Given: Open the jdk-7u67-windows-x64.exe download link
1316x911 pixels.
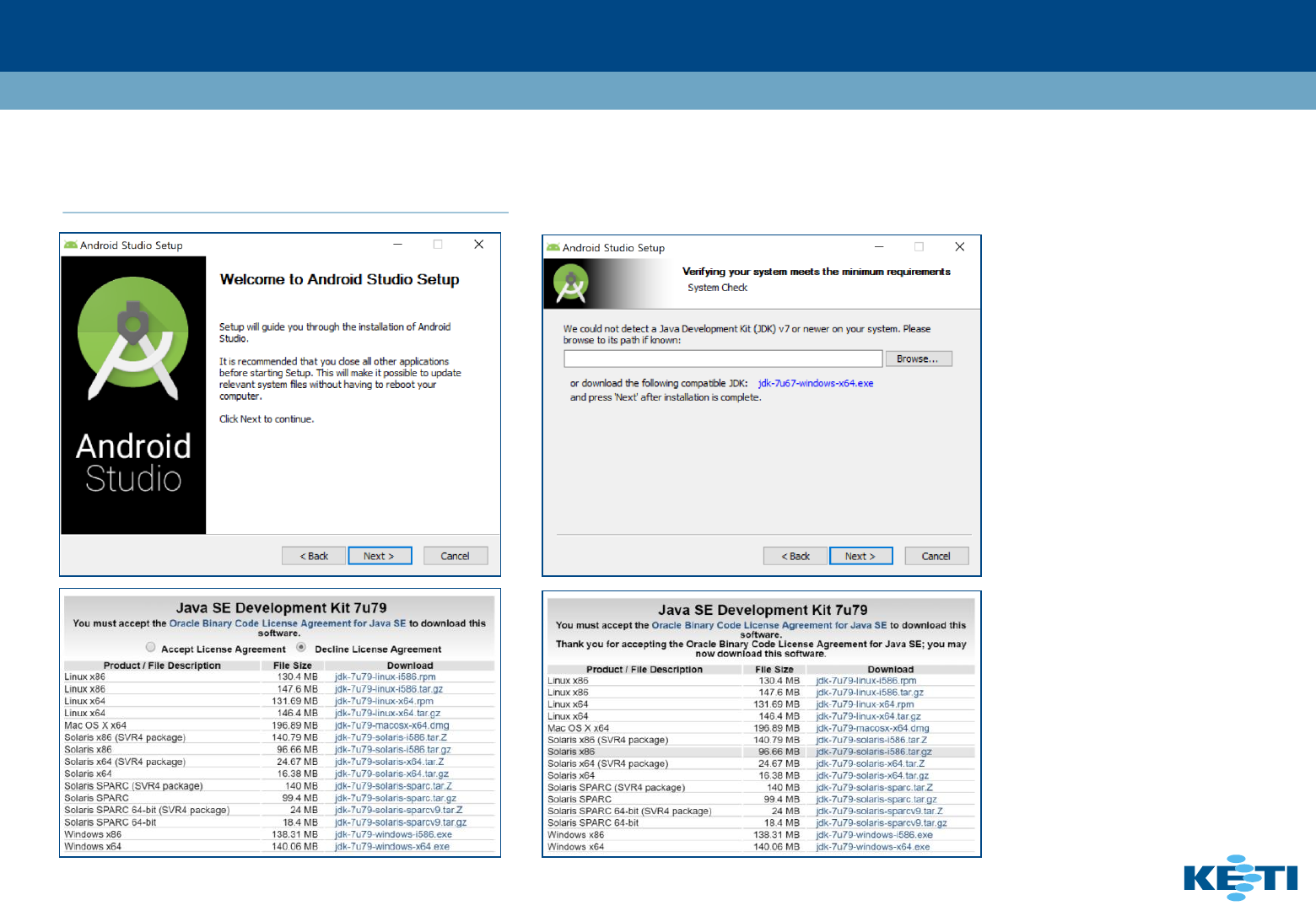Looking at the screenshot, I should 816,383.
